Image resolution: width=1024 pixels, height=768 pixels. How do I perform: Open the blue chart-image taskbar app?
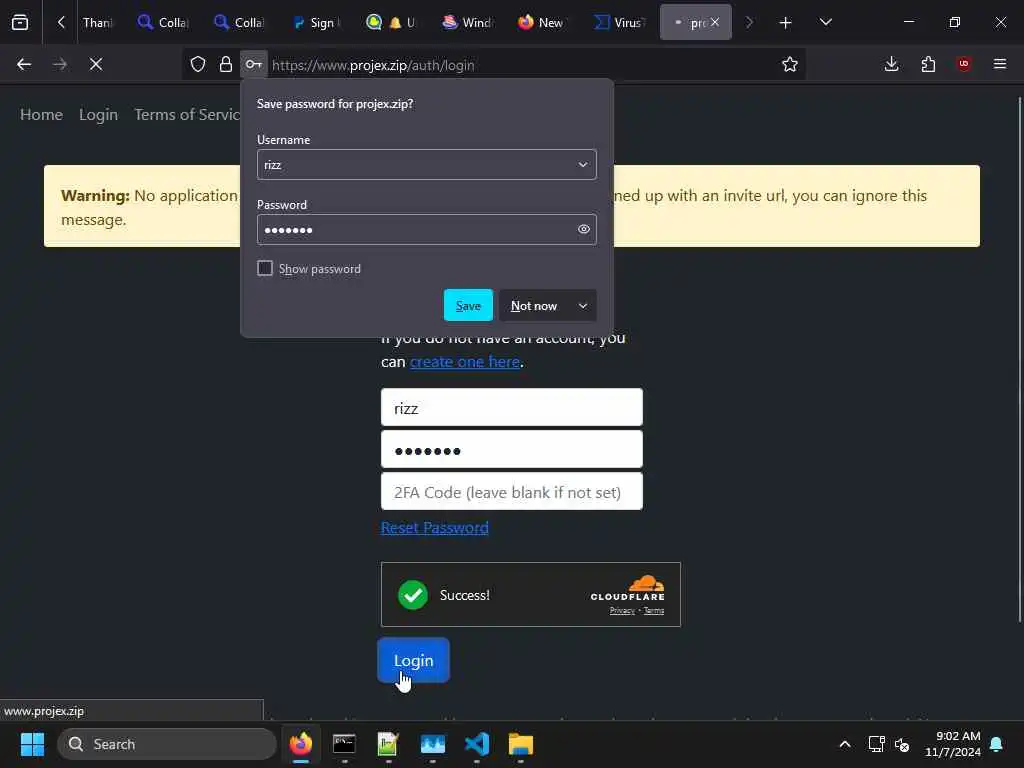(432, 744)
